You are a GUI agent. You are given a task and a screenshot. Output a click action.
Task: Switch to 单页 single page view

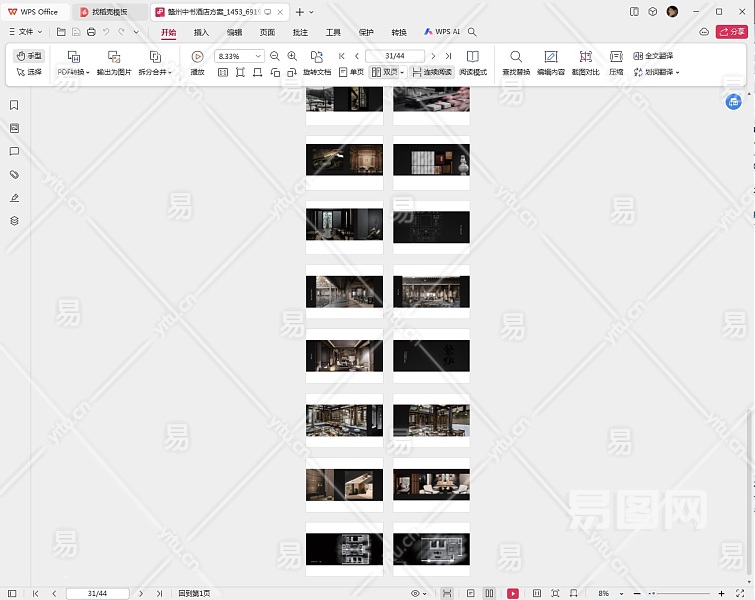point(350,73)
